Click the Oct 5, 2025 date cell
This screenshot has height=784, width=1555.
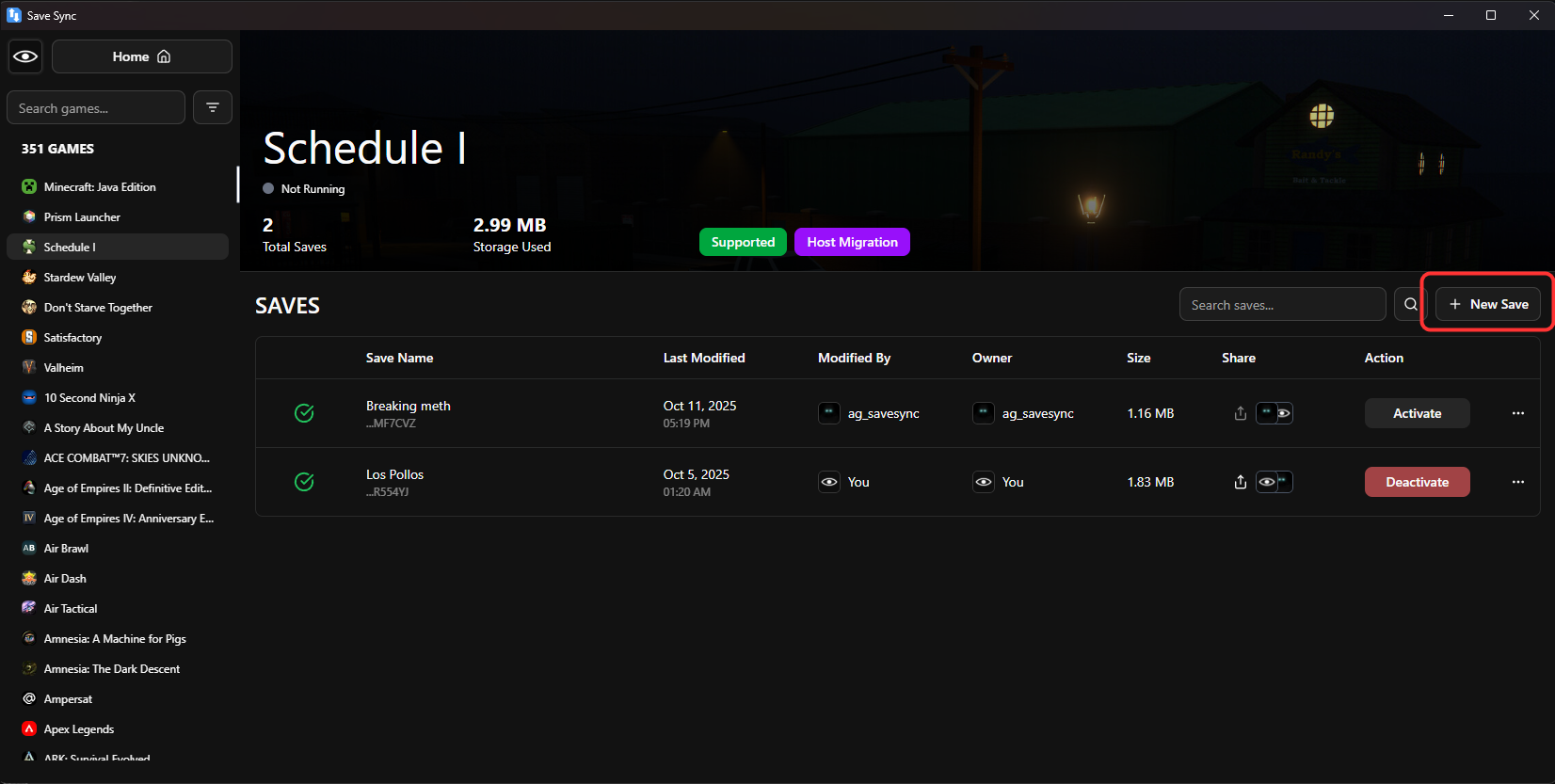[696, 474]
